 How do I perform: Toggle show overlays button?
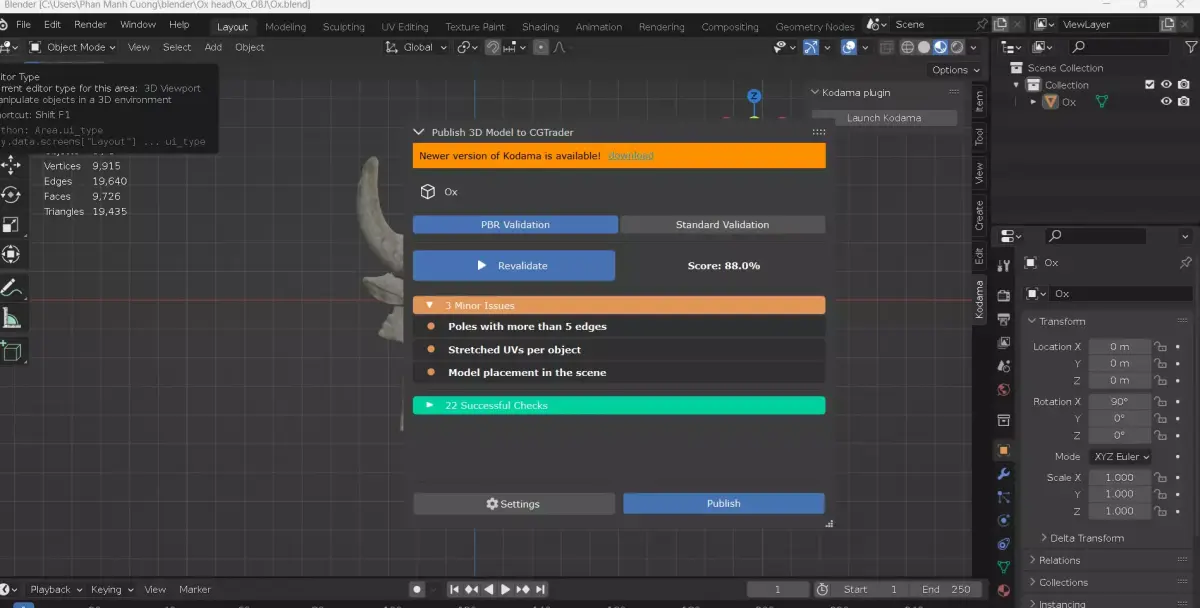[x=848, y=47]
